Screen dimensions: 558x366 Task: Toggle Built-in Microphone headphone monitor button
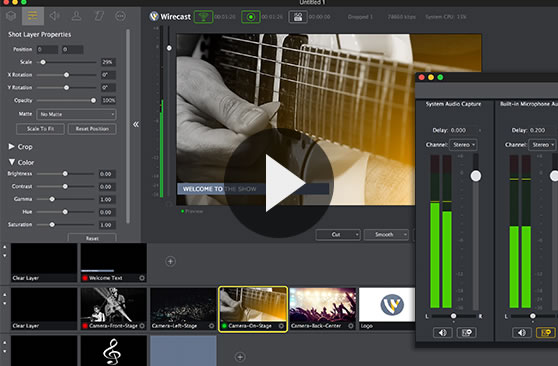(546, 333)
